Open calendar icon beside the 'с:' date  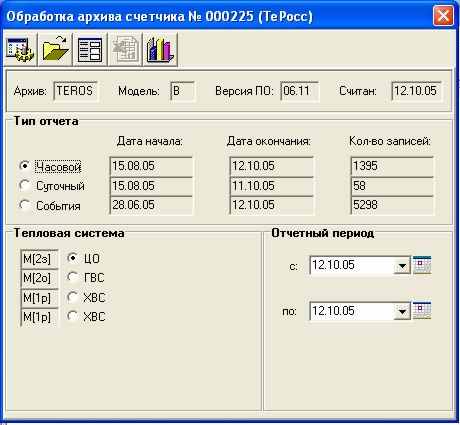pyautogui.click(x=422, y=265)
